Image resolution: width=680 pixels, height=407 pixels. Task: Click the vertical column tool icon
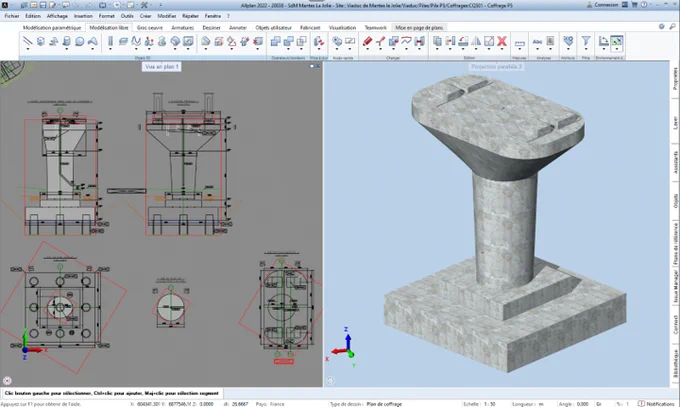pyautogui.click(x=110, y=41)
